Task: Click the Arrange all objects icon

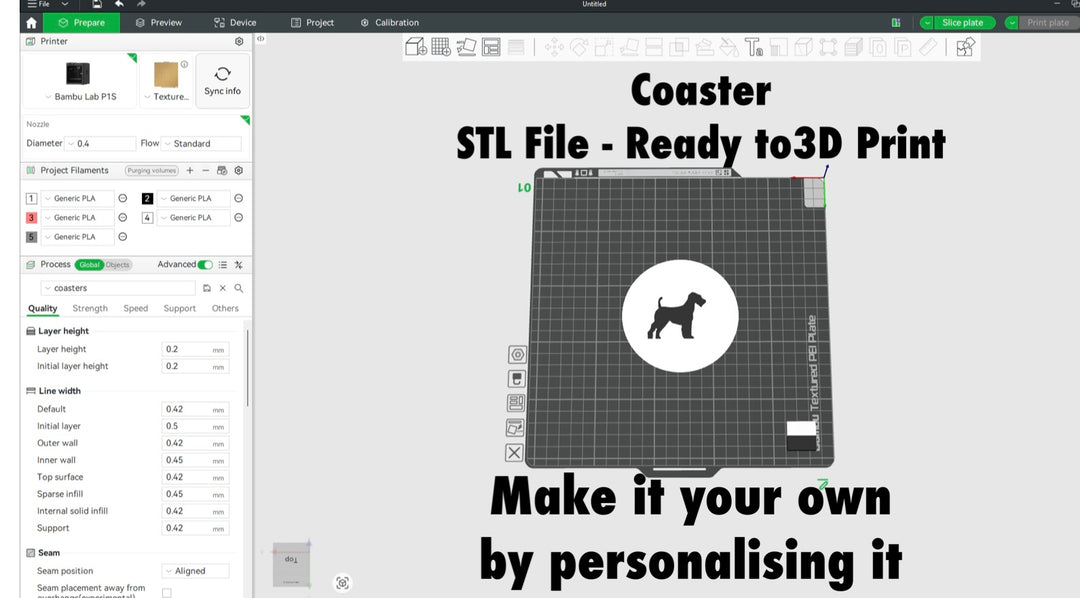Action: 491,47
